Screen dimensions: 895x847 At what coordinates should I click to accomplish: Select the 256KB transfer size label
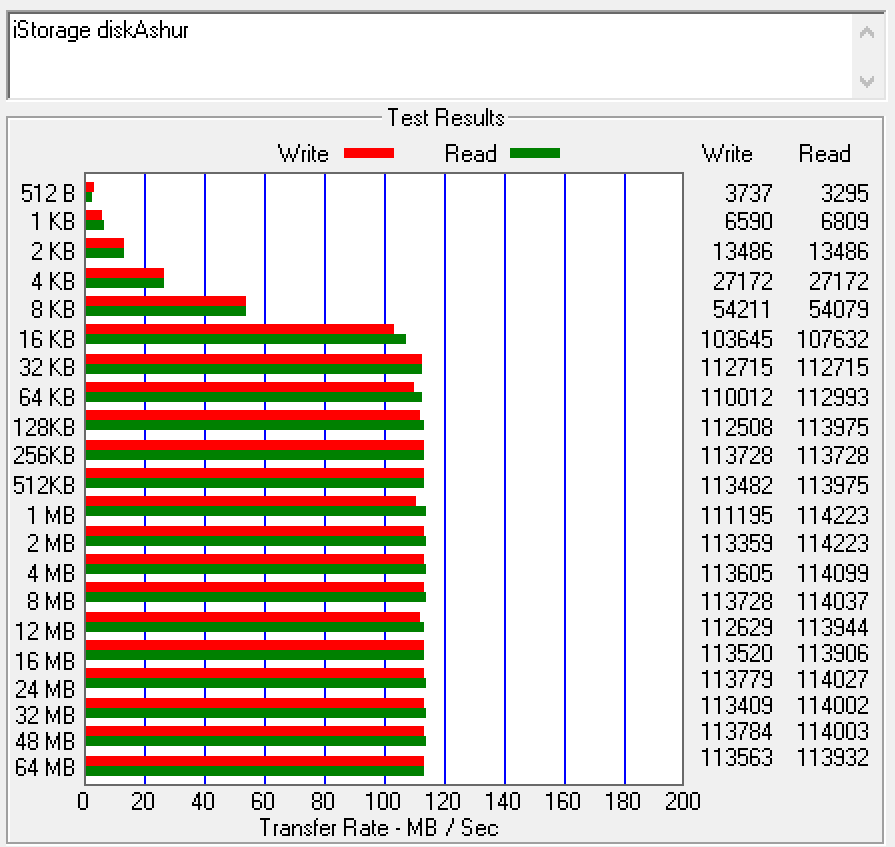[44, 456]
